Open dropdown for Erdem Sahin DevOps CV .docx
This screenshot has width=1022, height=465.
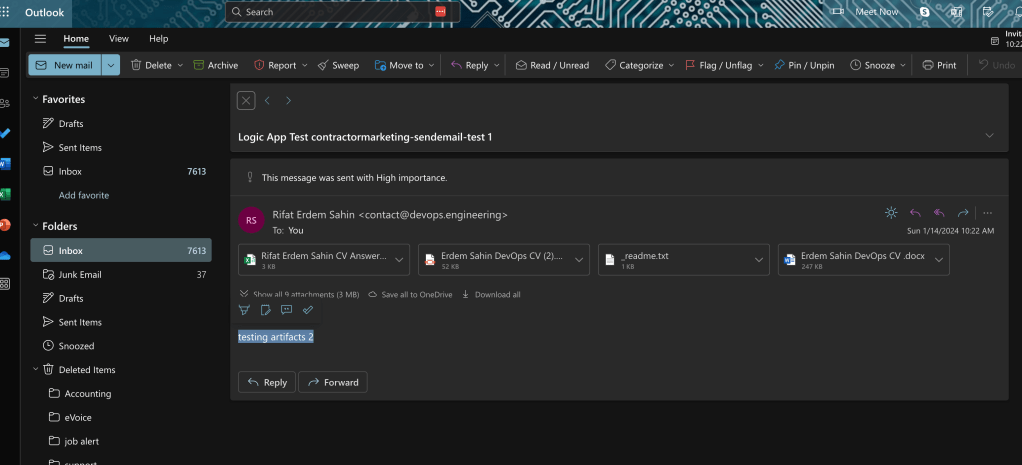[939, 260]
